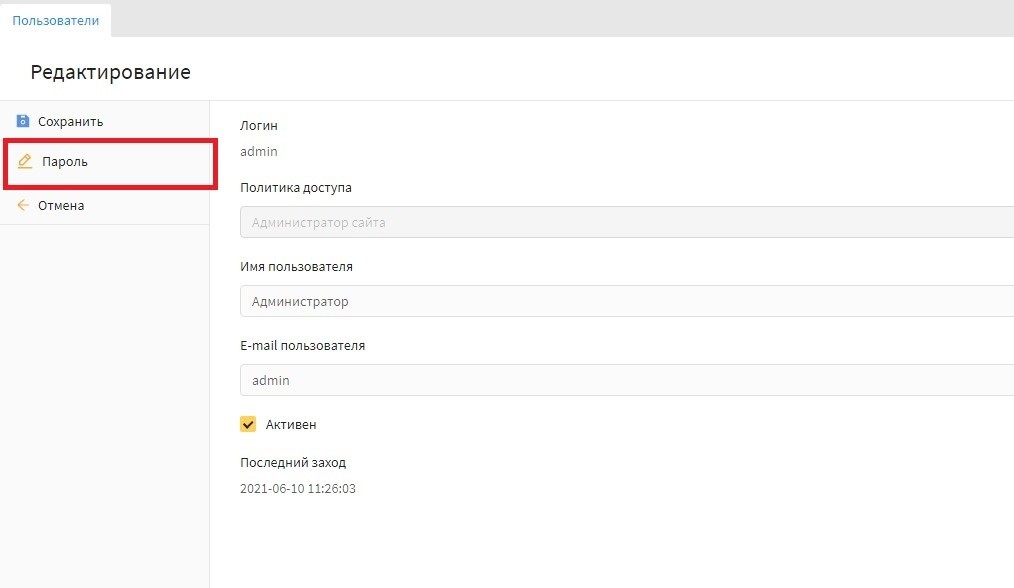Click the Политика доступа field label
The width and height of the screenshot is (1014, 588).
(x=296, y=187)
